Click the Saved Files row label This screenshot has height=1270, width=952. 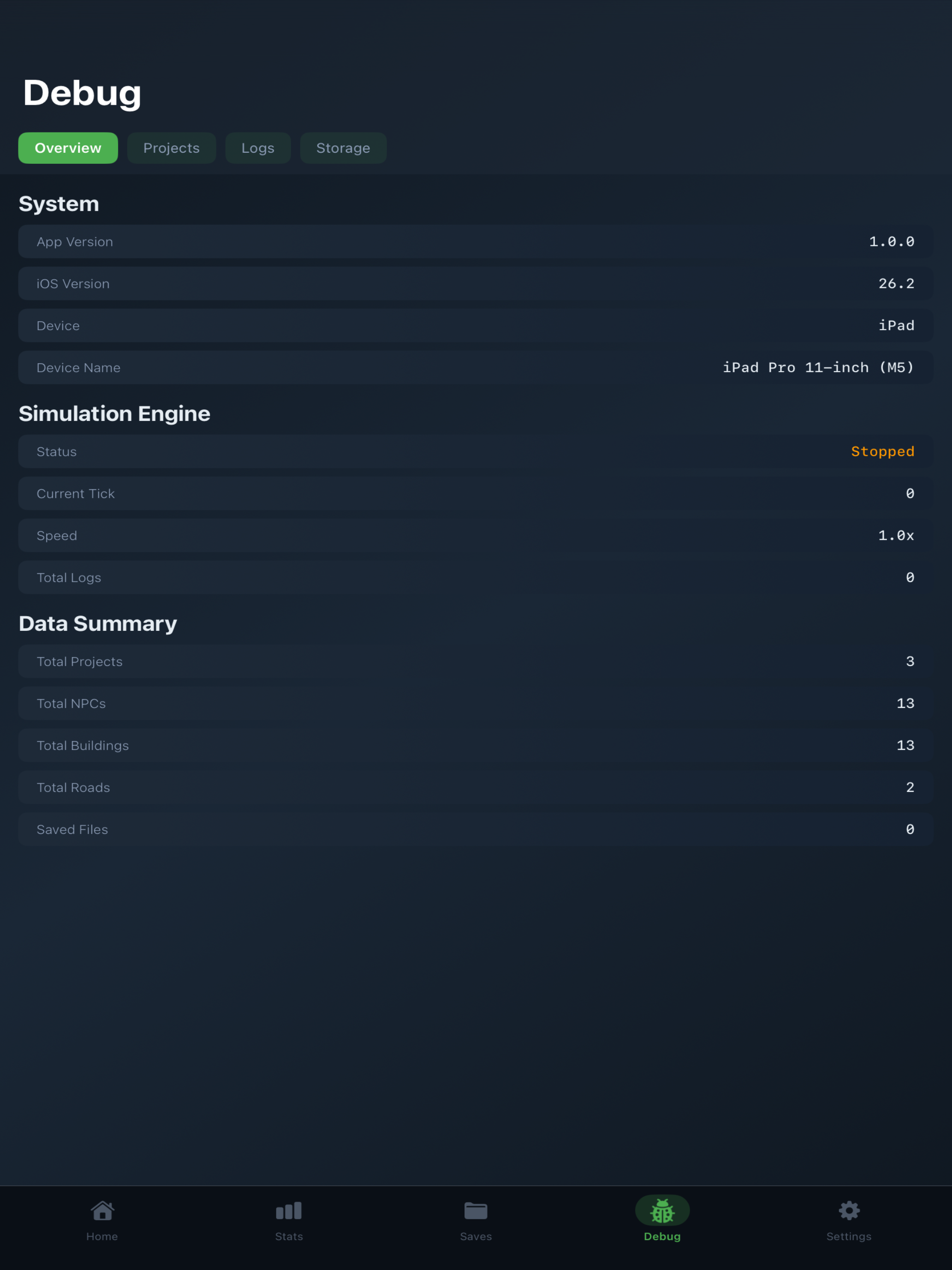click(x=72, y=829)
